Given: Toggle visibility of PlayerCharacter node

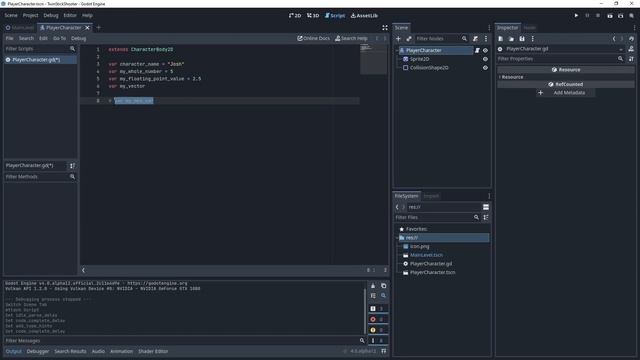Looking at the screenshot, I should (485, 50).
